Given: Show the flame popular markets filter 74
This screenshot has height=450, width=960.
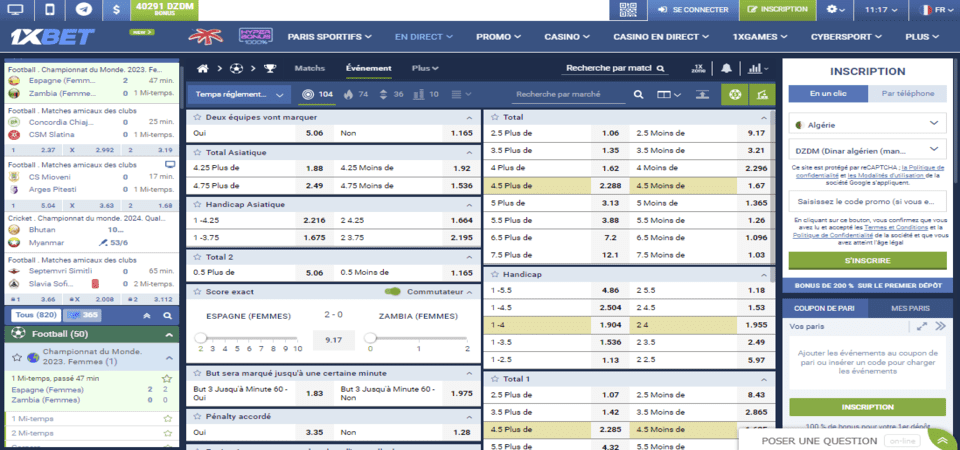Looking at the screenshot, I should pos(358,94).
